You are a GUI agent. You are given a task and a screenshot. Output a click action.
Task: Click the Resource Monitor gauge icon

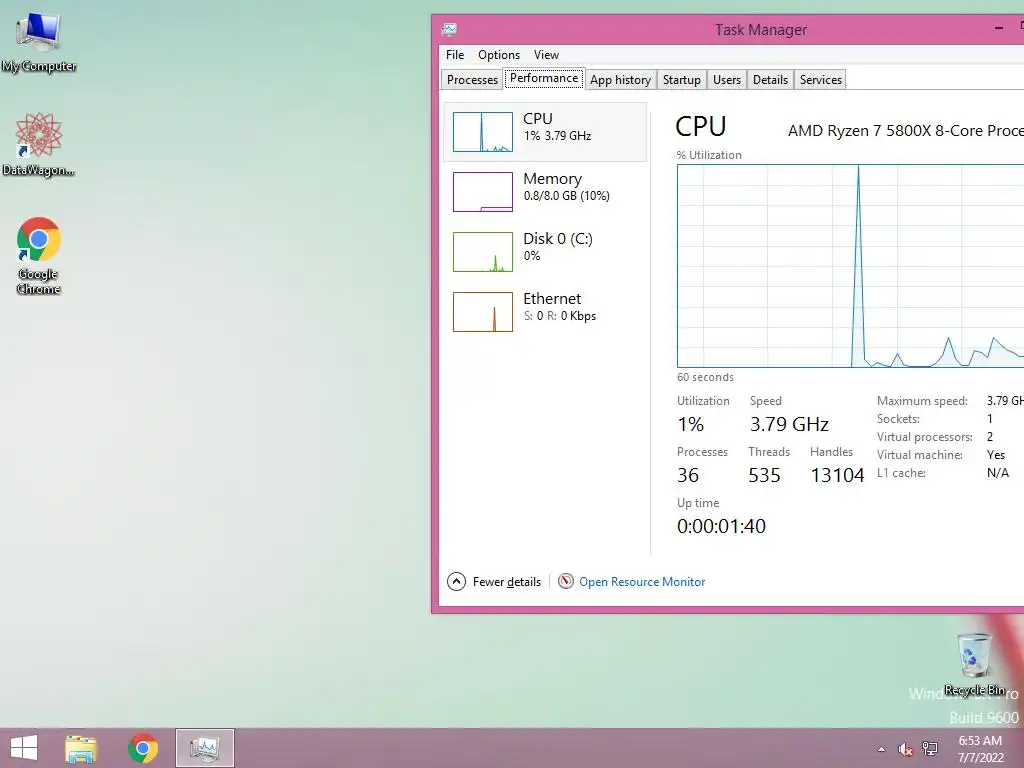pyautogui.click(x=566, y=581)
